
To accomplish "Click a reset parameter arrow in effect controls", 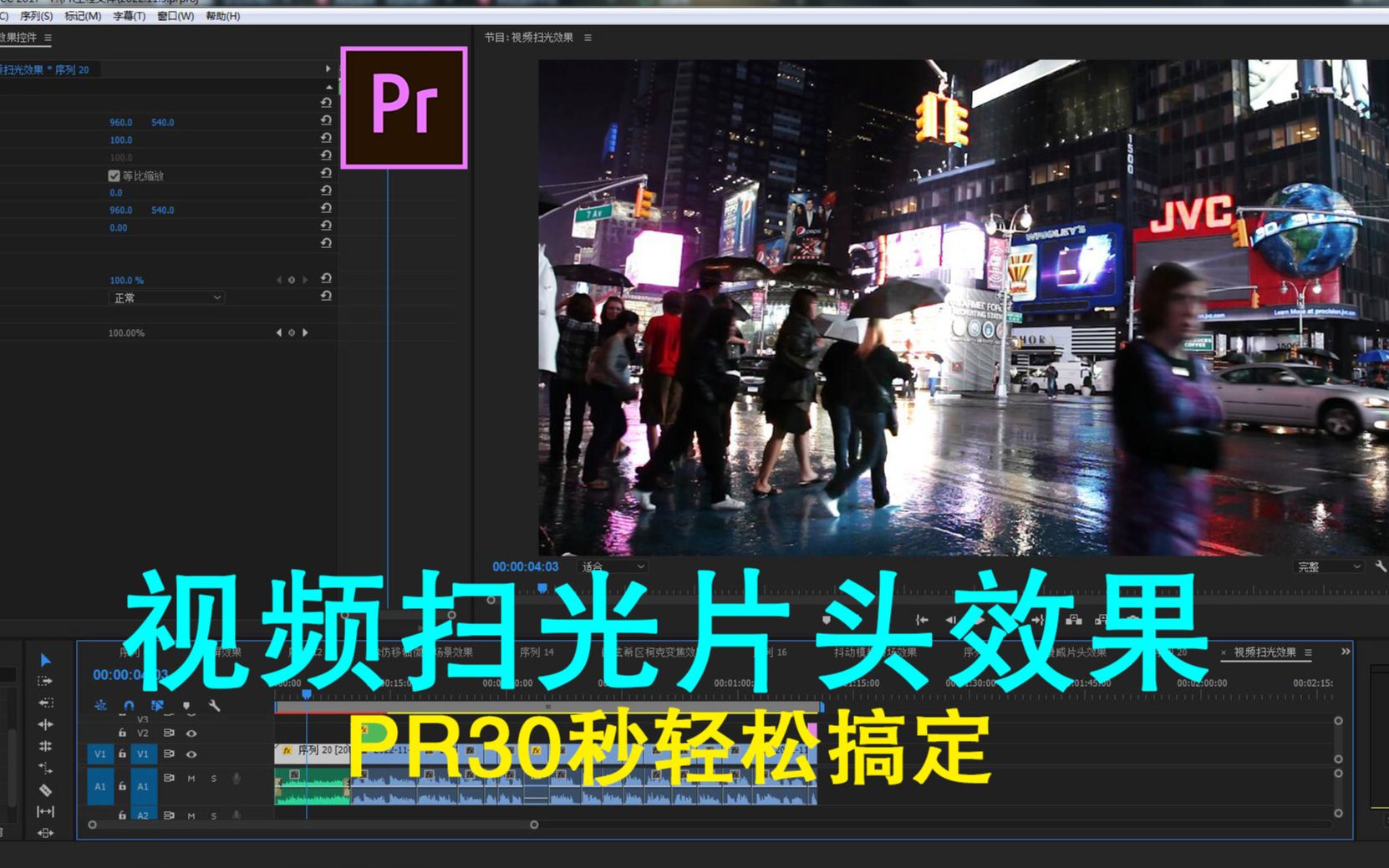I will pos(326,121).
